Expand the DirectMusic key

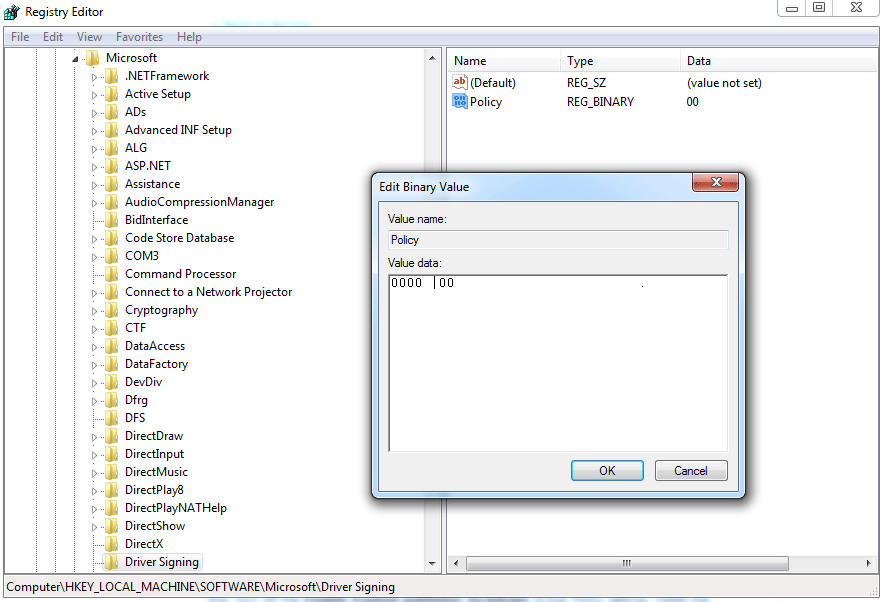coord(95,473)
